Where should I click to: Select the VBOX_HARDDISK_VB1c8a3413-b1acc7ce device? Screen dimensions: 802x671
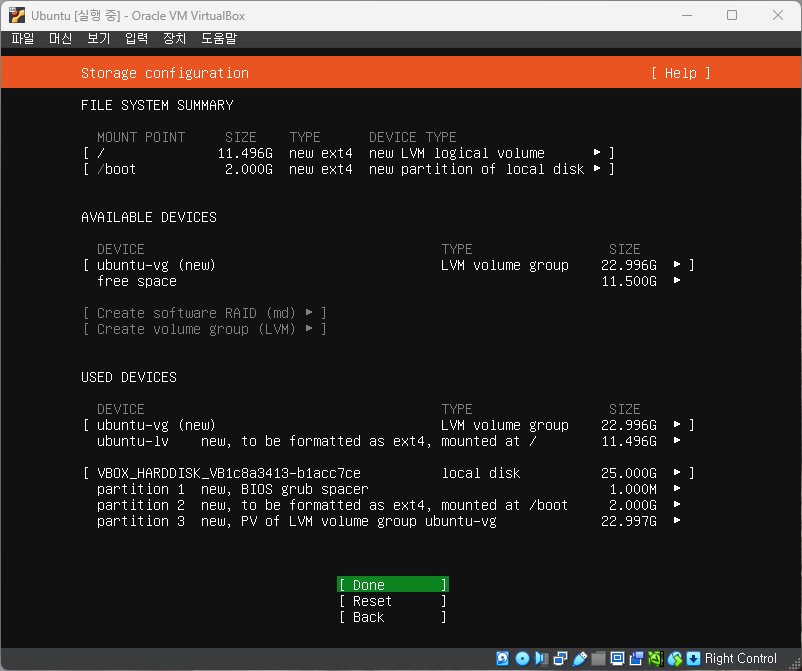pos(229,473)
